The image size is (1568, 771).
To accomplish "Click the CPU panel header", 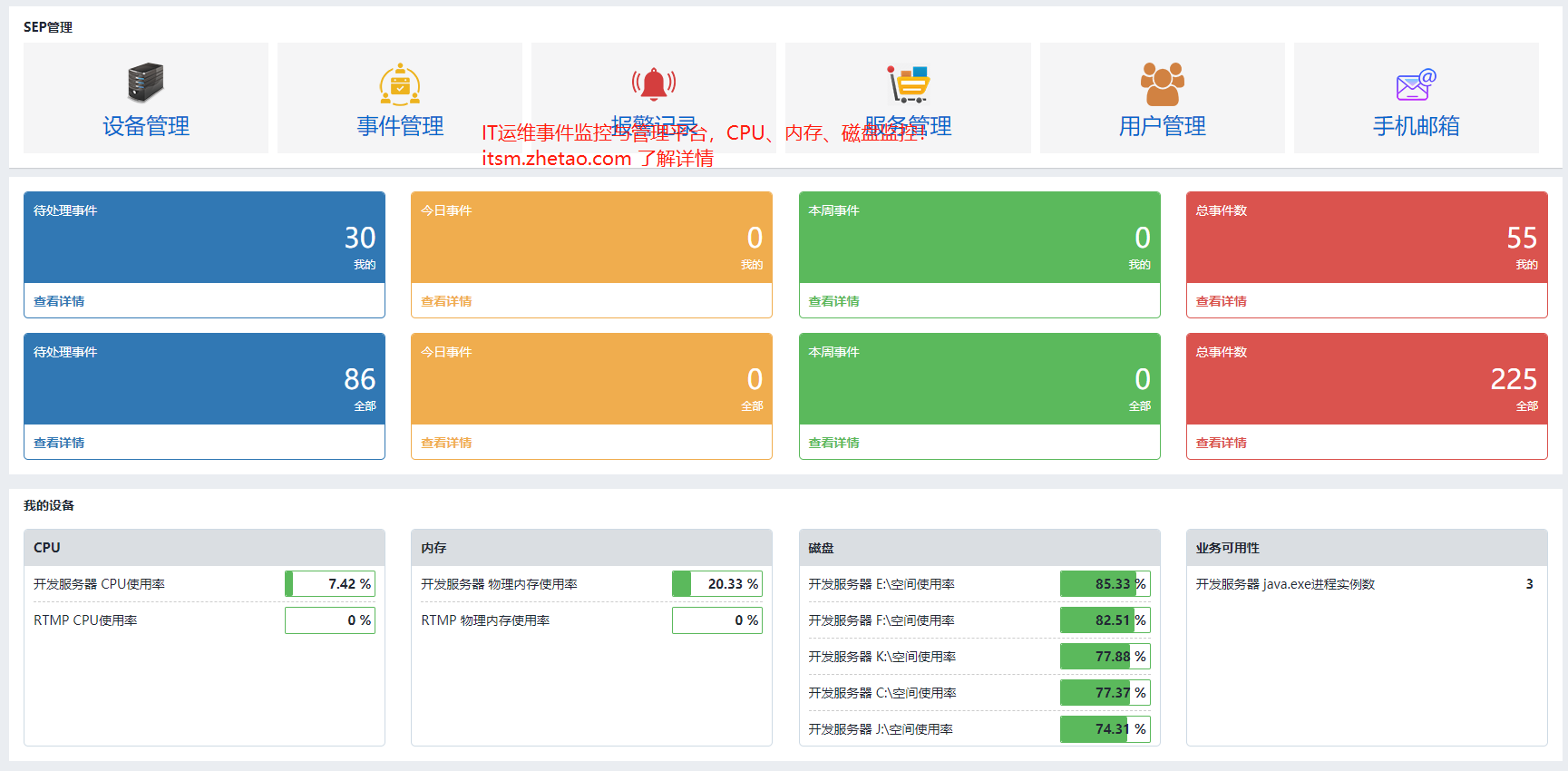I will tap(204, 548).
